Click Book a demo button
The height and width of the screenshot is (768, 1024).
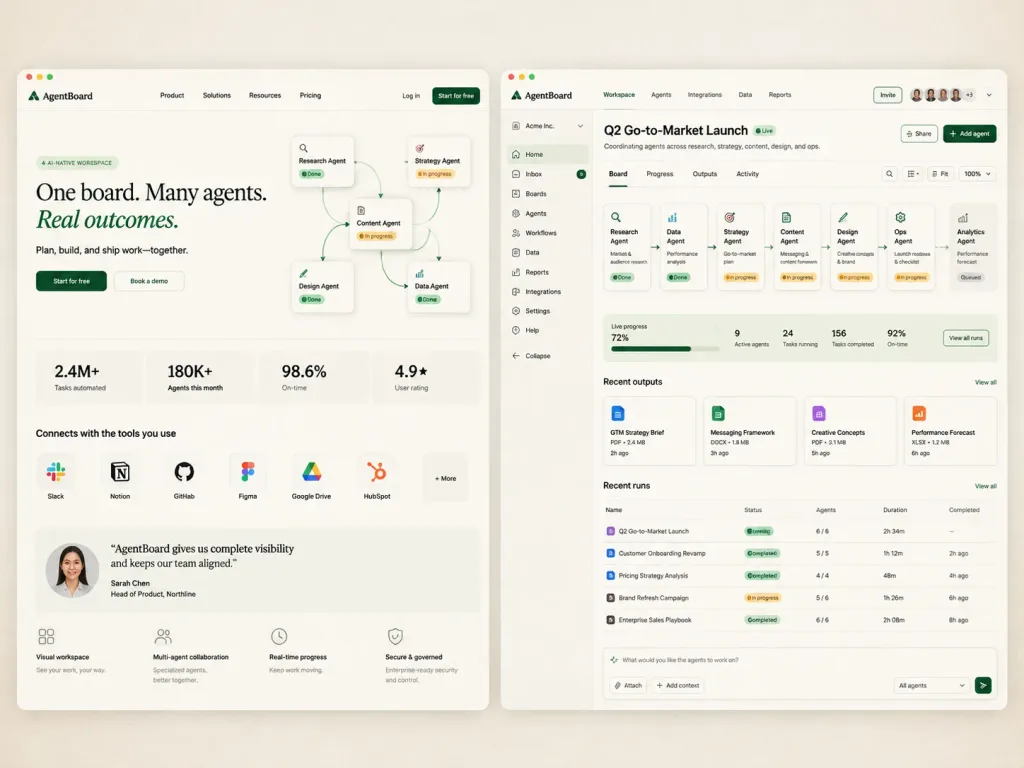pos(149,281)
